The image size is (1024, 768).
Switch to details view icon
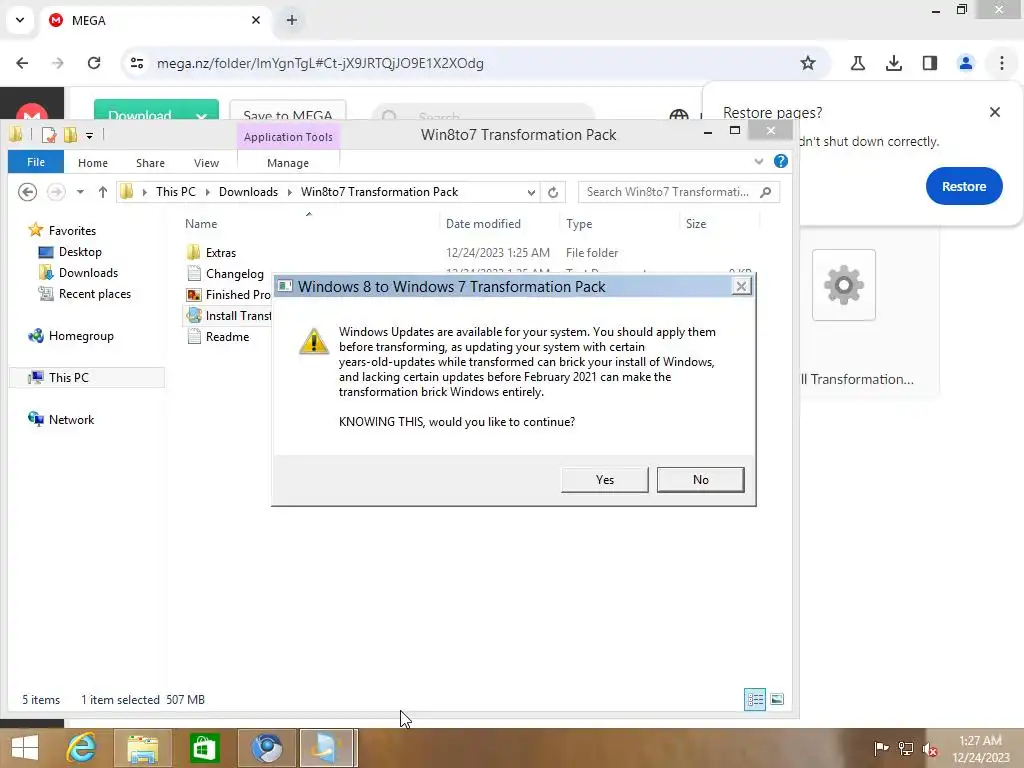[755, 699]
